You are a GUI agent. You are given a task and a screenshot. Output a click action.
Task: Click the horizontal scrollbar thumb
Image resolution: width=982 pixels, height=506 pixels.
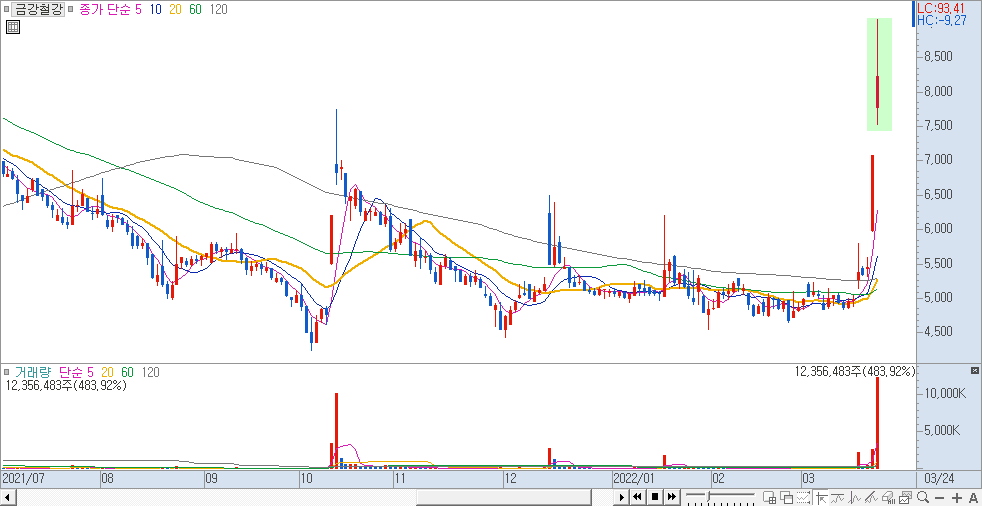[503, 497]
